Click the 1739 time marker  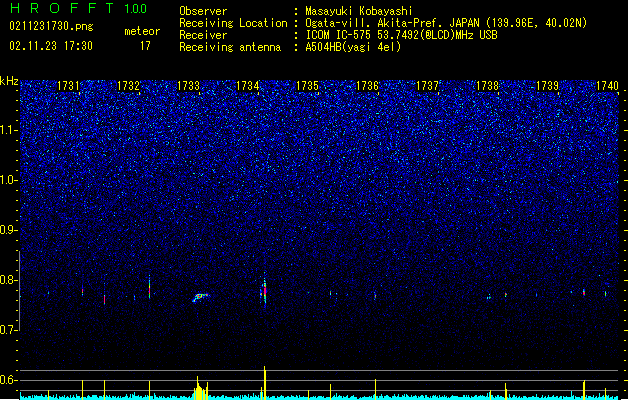coord(547,86)
